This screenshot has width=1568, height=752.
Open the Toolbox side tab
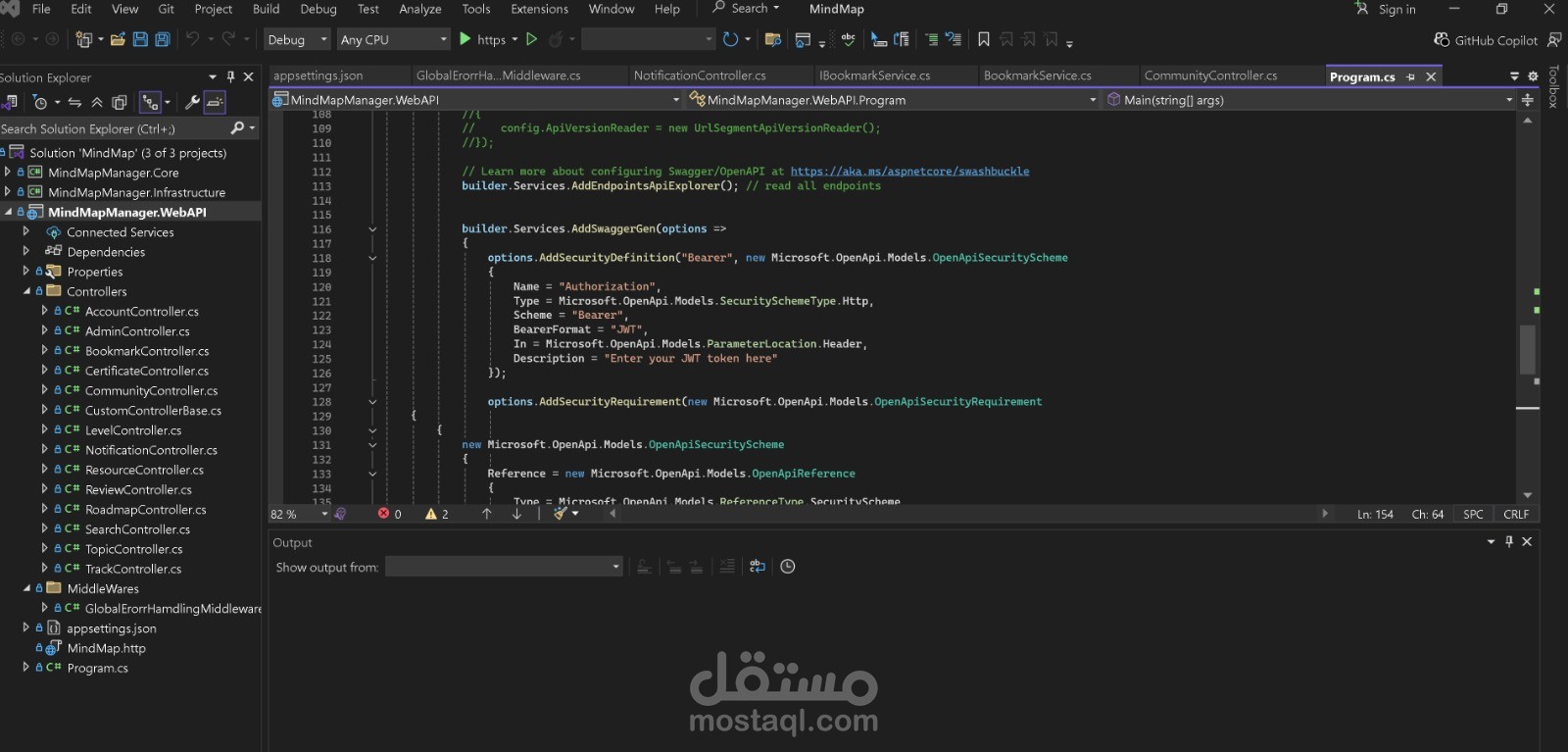pyautogui.click(x=1553, y=86)
